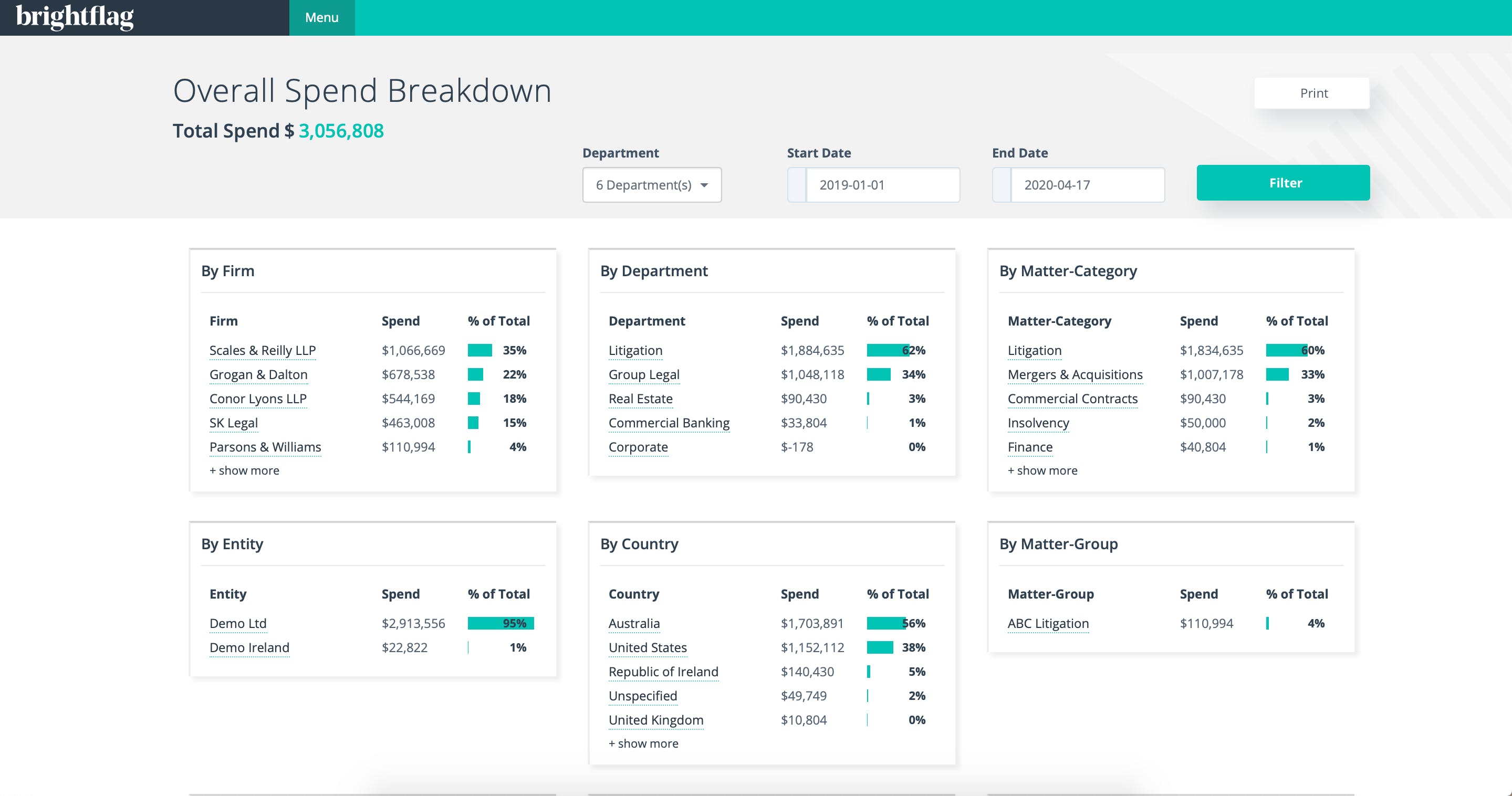Open Scales & Reilly LLP firm link
Image resolution: width=1512 pixels, height=796 pixels.
pos(263,350)
